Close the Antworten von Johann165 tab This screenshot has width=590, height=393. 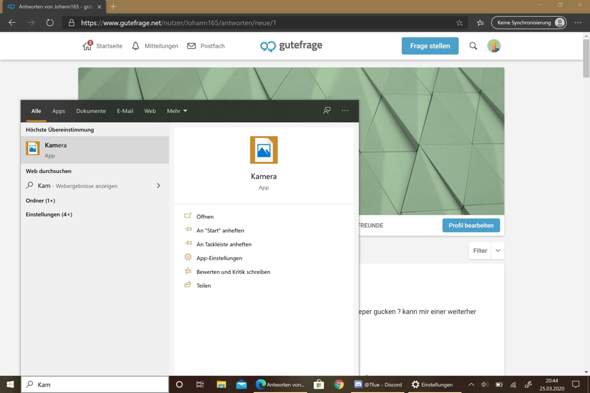pyautogui.click(x=99, y=6)
